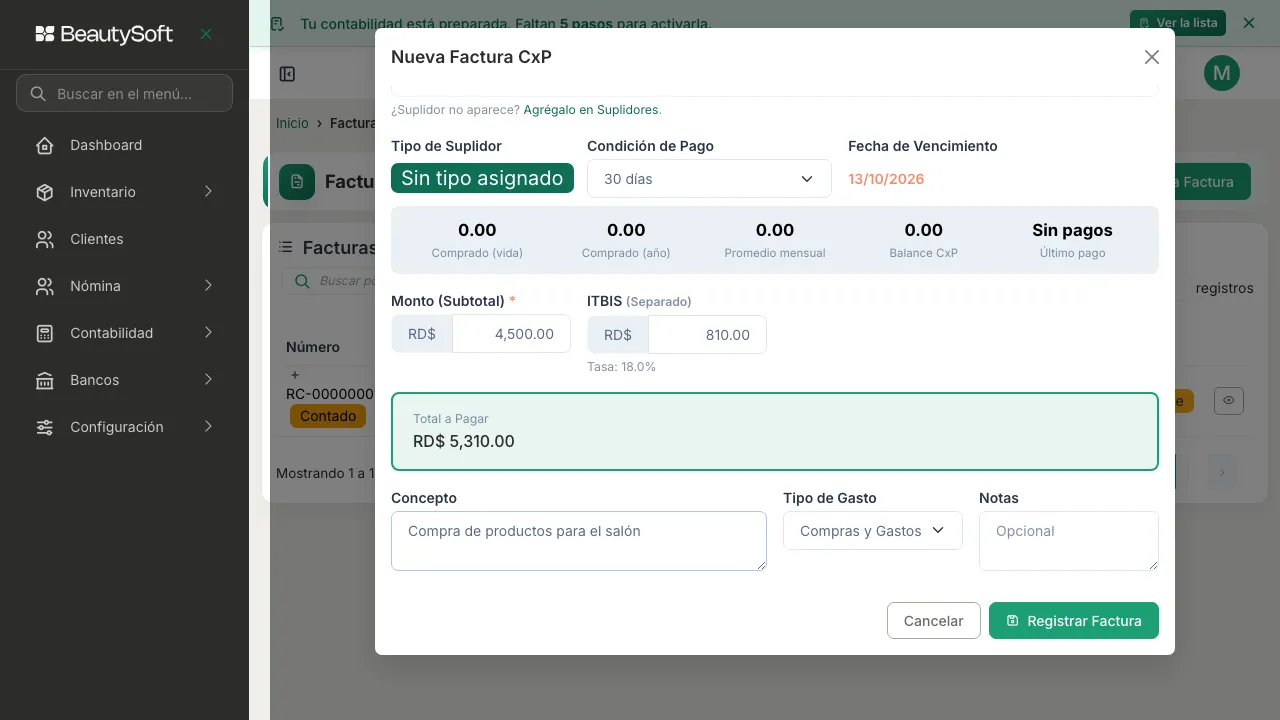This screenshot has width=1280, height=720.
Task: Click the Monto Subtotal amount field
Action: 511,334
